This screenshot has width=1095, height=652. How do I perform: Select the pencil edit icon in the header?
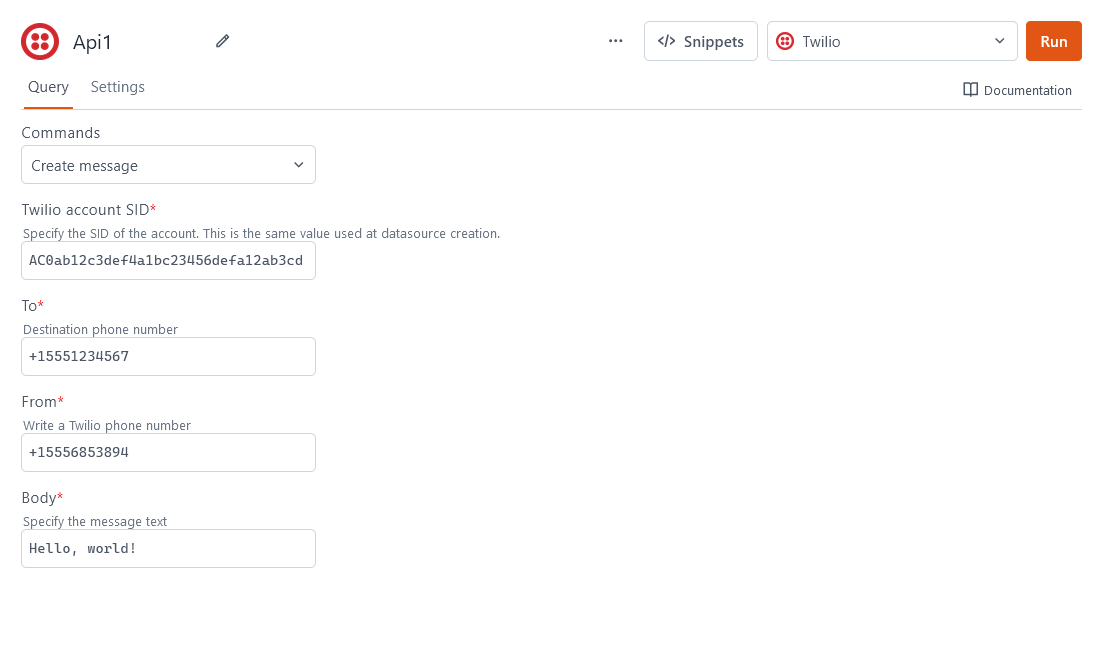[222, 41]
